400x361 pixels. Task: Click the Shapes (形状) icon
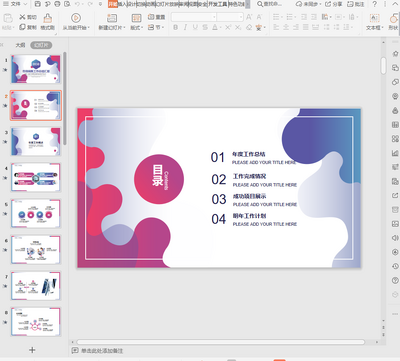395,18
